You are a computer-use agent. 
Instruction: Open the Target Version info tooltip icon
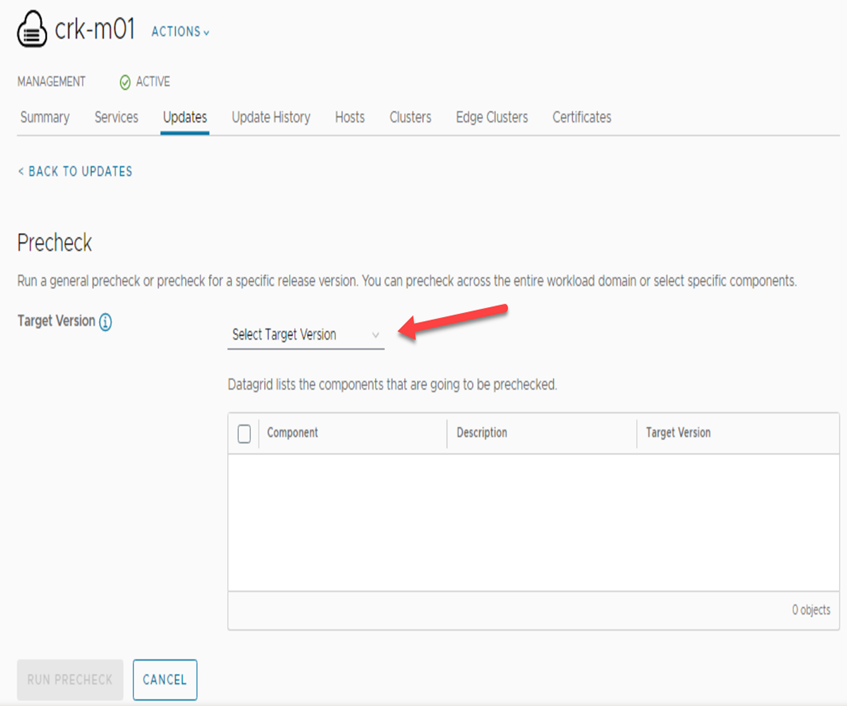point(105,322)
